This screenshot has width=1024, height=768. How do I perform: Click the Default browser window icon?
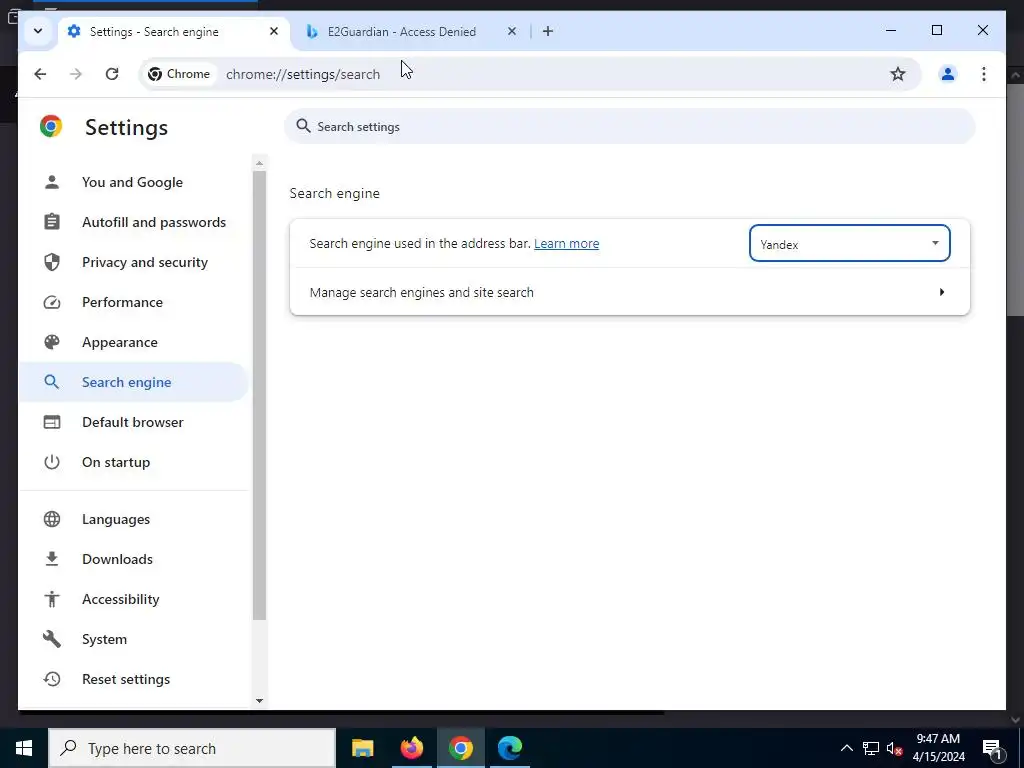point(52,422)
